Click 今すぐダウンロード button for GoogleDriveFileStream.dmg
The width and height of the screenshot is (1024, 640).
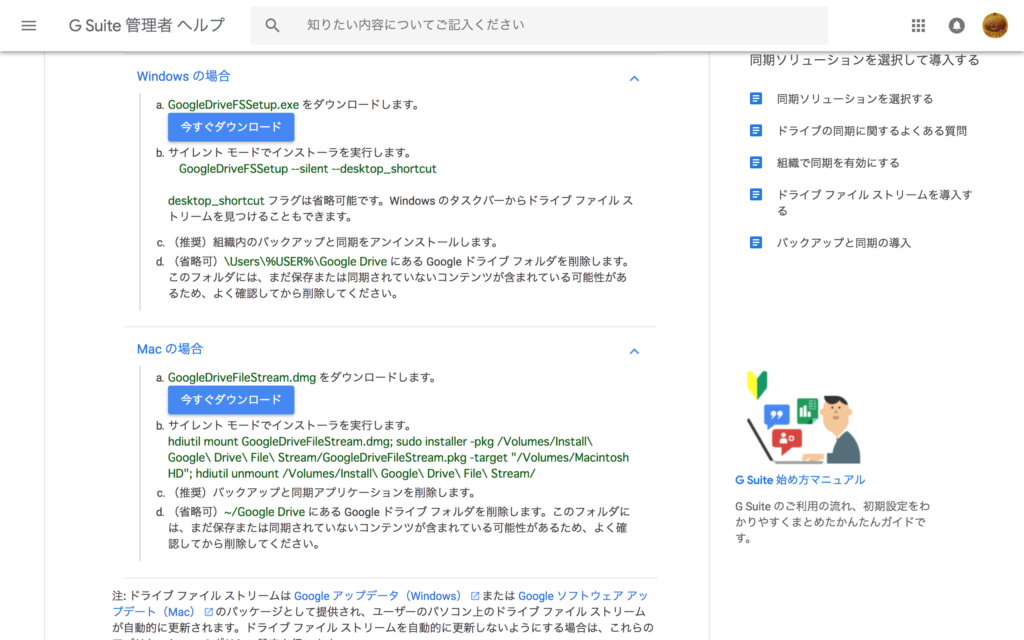(x=231, y=400)
